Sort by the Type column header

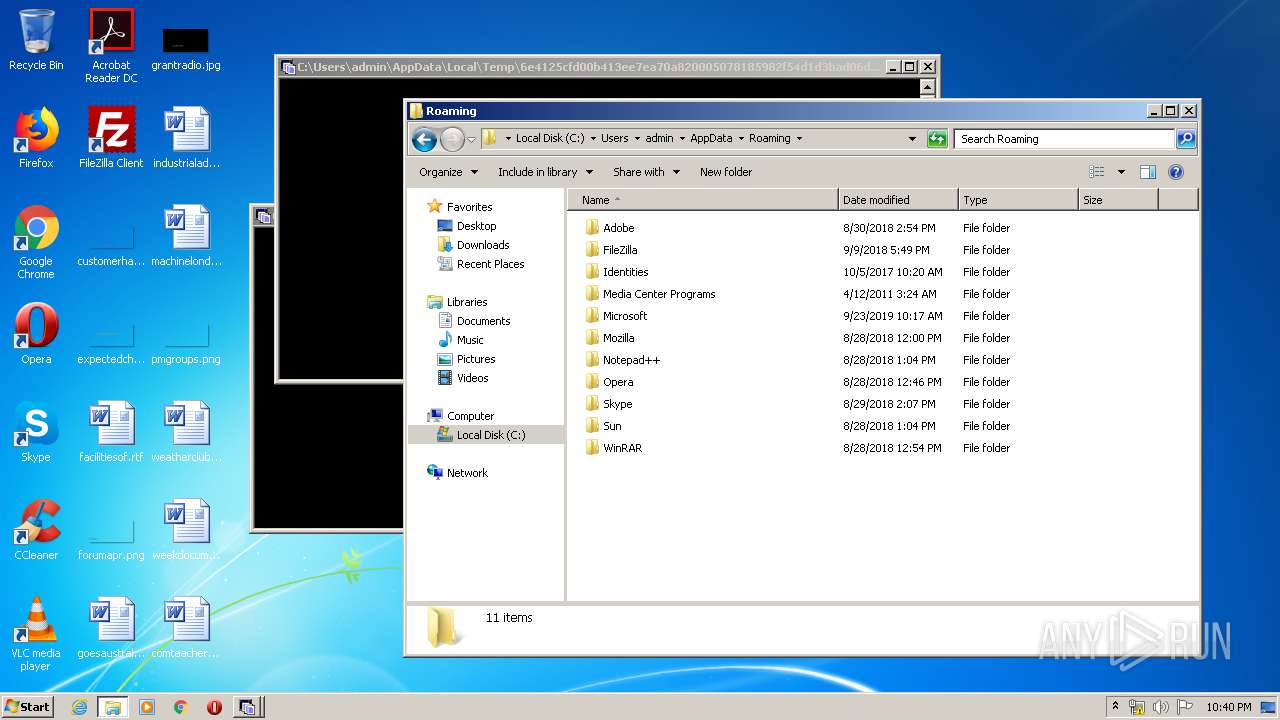(x=1018, y=200)
